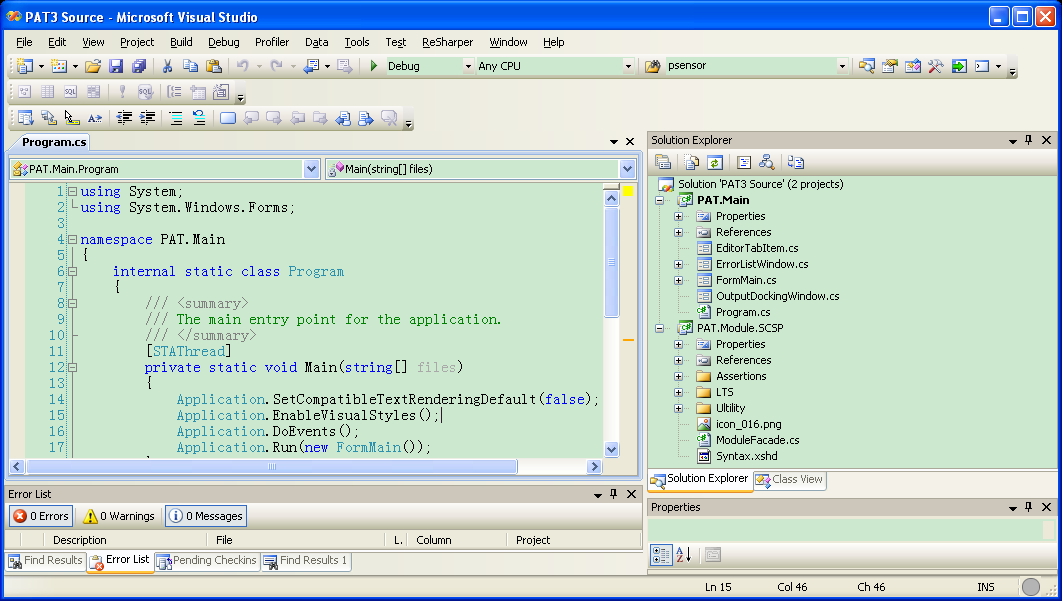
Task: Comment out the selected lines icon
Action: tap(175, 118)
